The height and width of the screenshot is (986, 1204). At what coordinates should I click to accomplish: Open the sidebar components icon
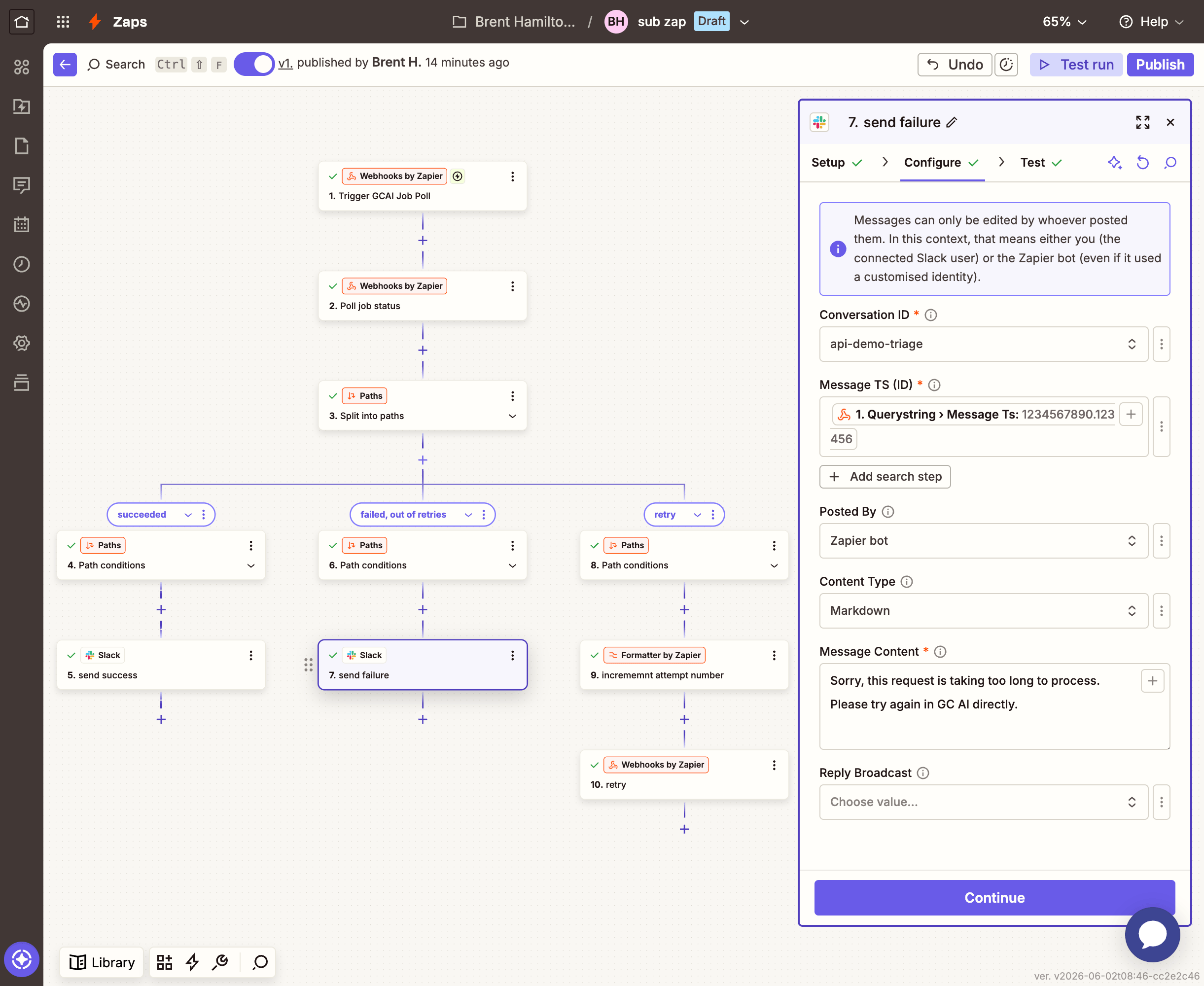point(22,67)
